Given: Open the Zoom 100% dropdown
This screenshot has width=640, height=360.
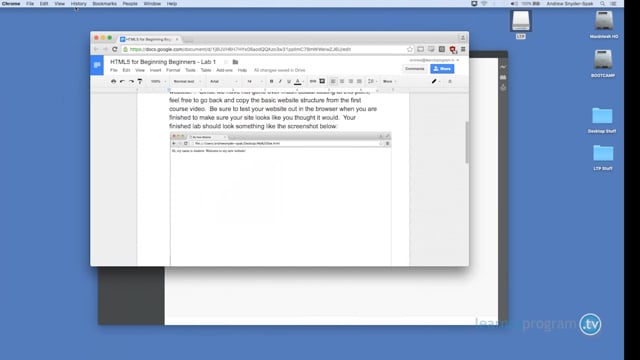Looking at the screenshot, I should coord(158,82).
